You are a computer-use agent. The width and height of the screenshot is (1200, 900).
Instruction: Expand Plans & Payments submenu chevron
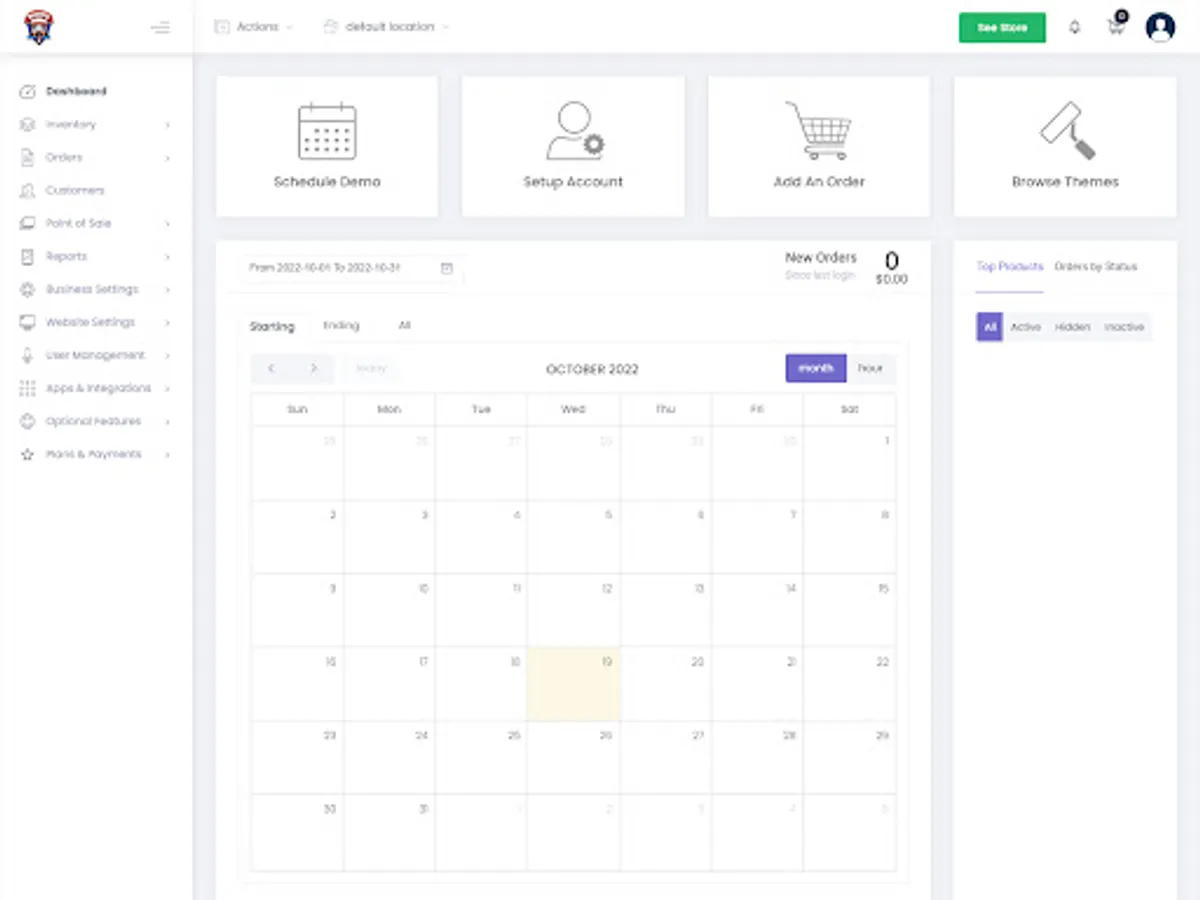[167, 455]
